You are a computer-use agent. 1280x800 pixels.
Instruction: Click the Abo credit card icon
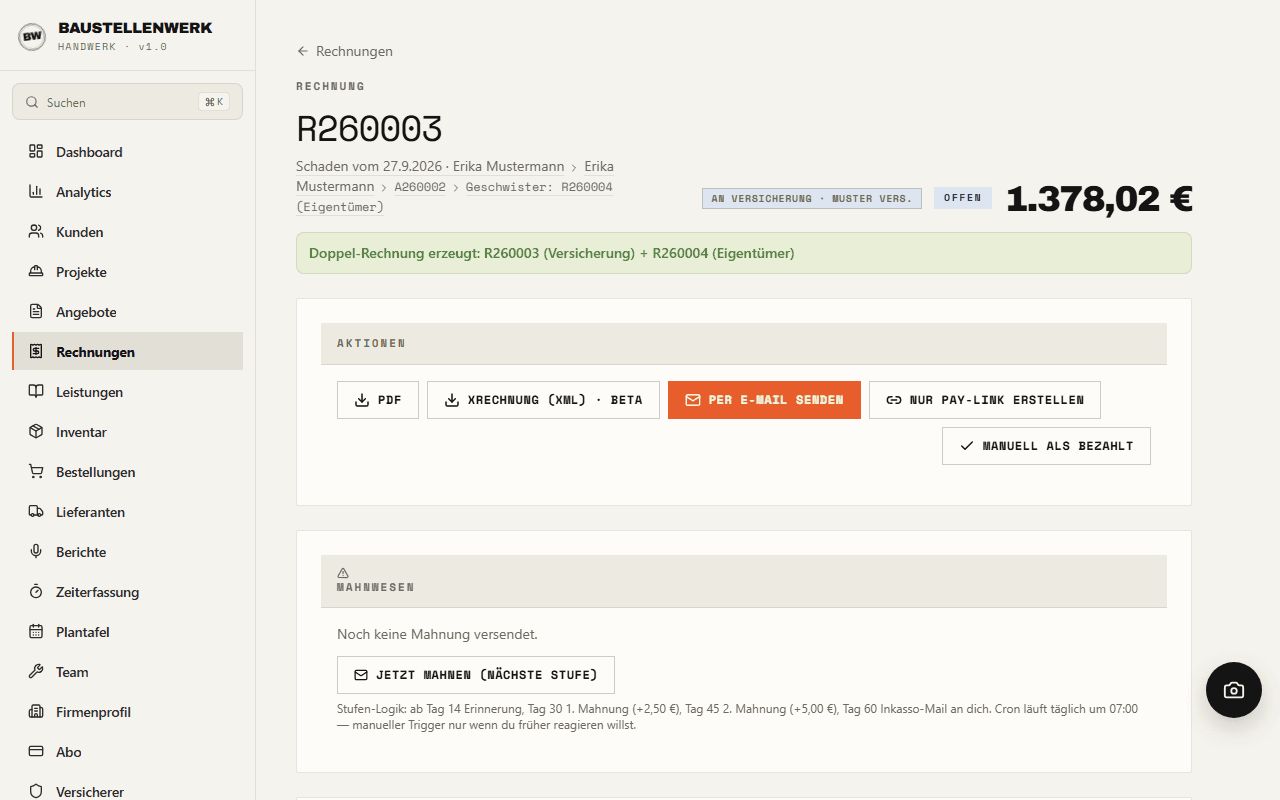[36, 752]
